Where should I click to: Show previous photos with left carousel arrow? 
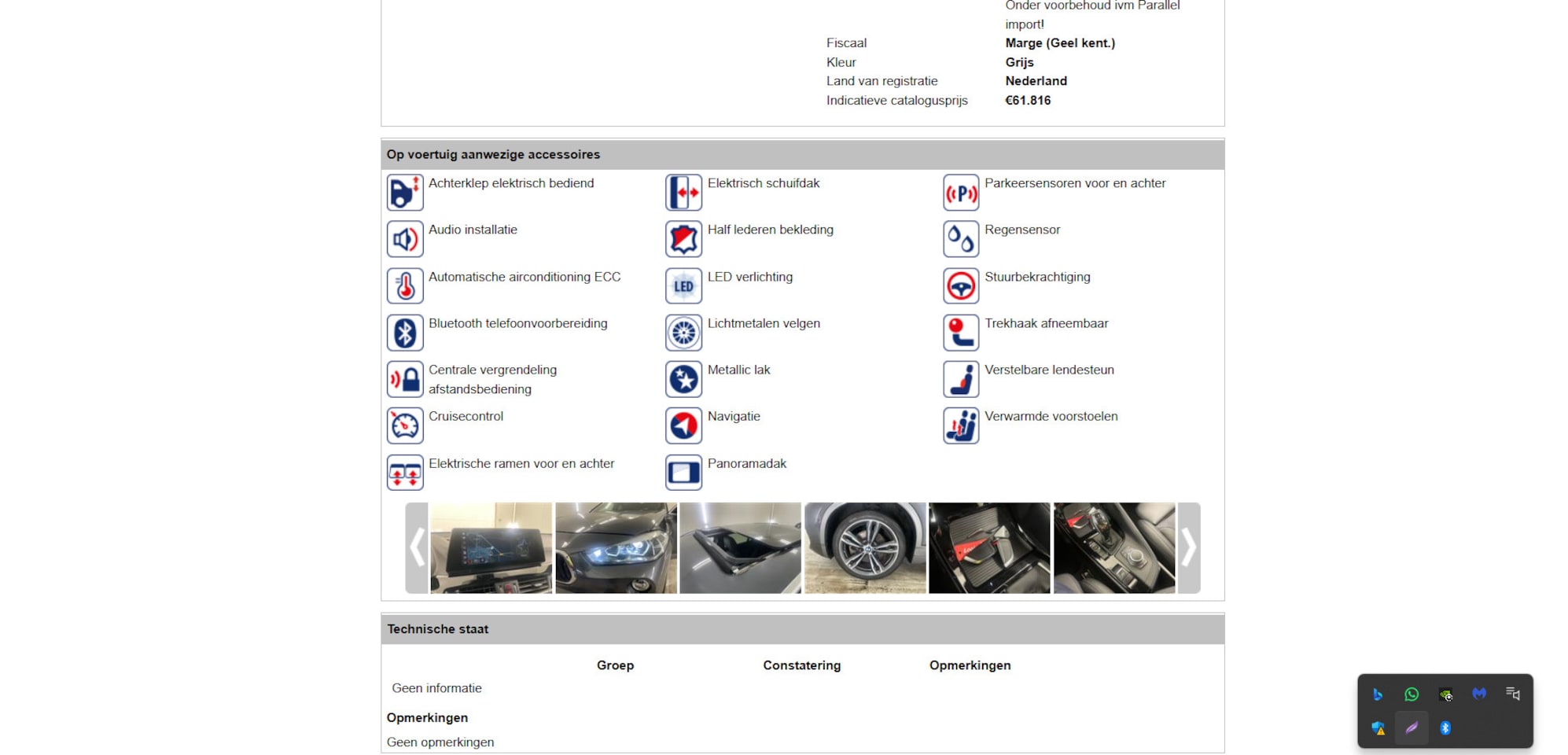417,547
